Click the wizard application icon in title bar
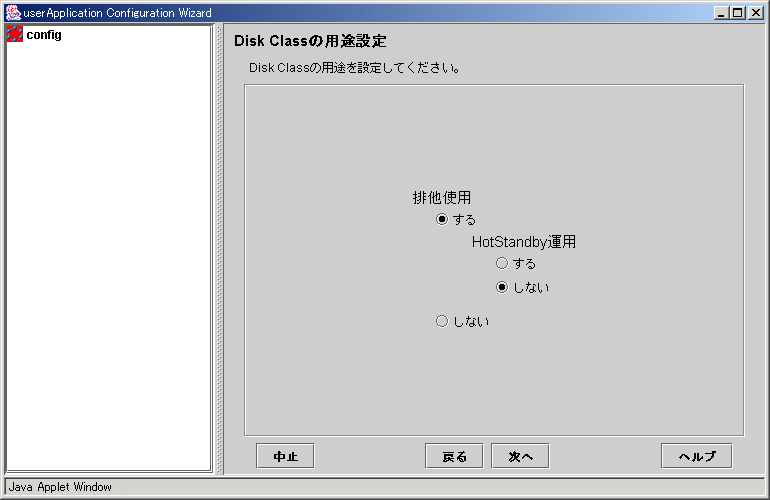This screenshot has width=770, height=500. (x=13, y=13)
